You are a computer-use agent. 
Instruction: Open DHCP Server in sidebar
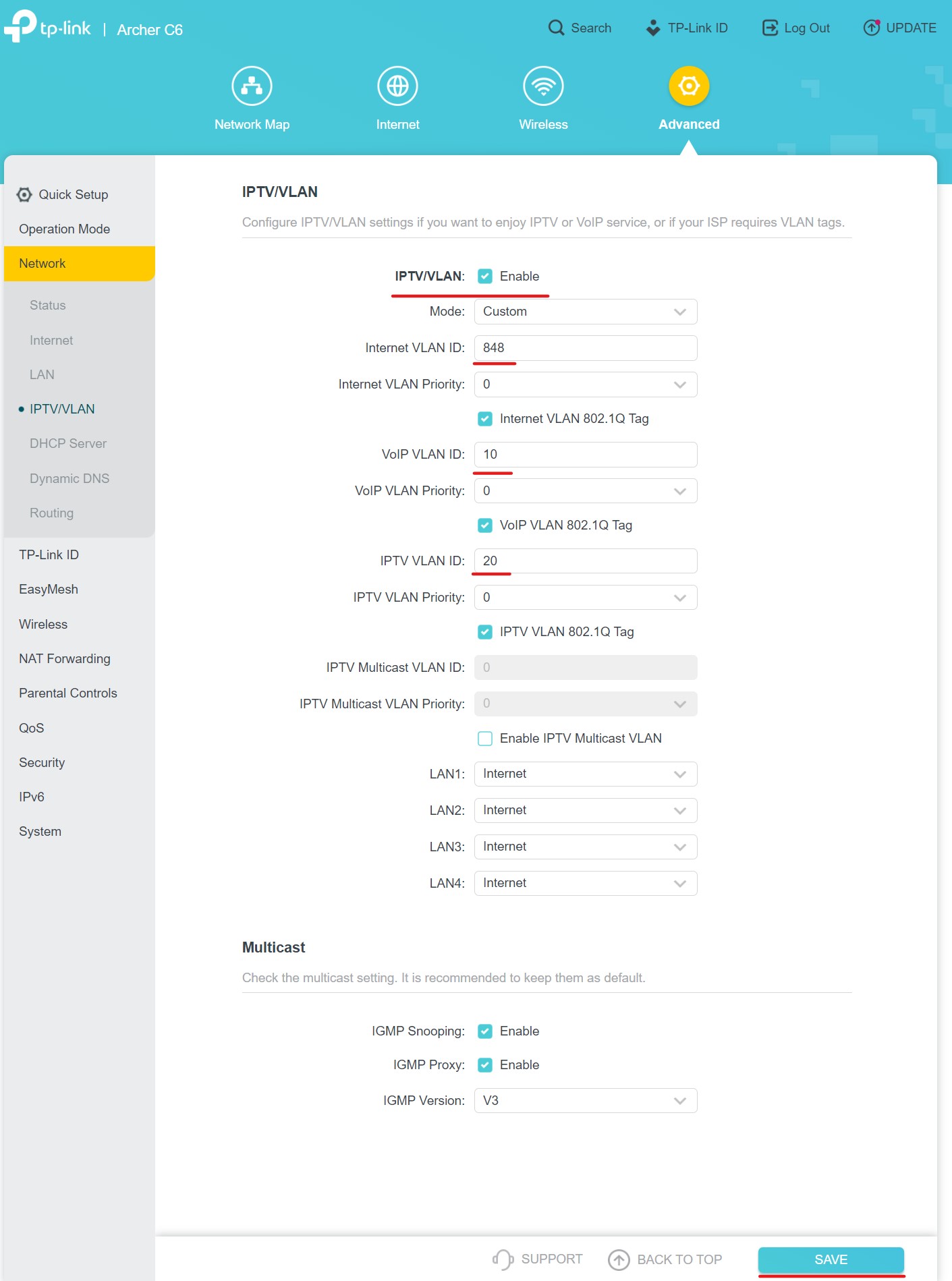click(x=68, y=444)
